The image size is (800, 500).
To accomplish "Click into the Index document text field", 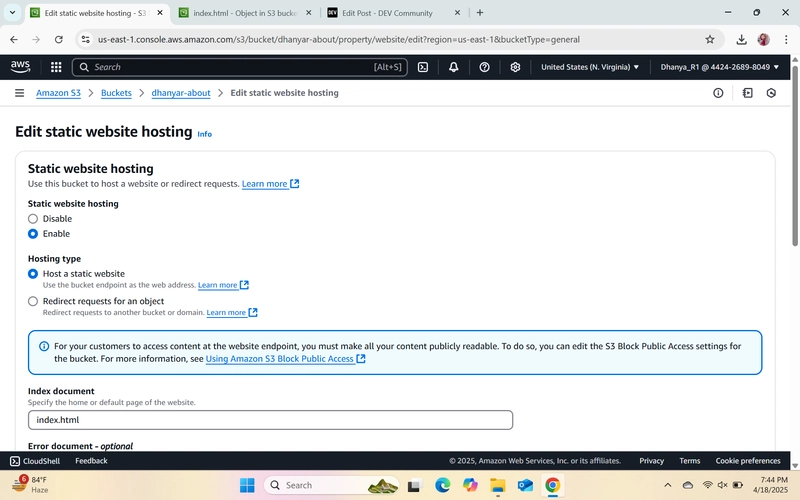I will pos(270,420).
